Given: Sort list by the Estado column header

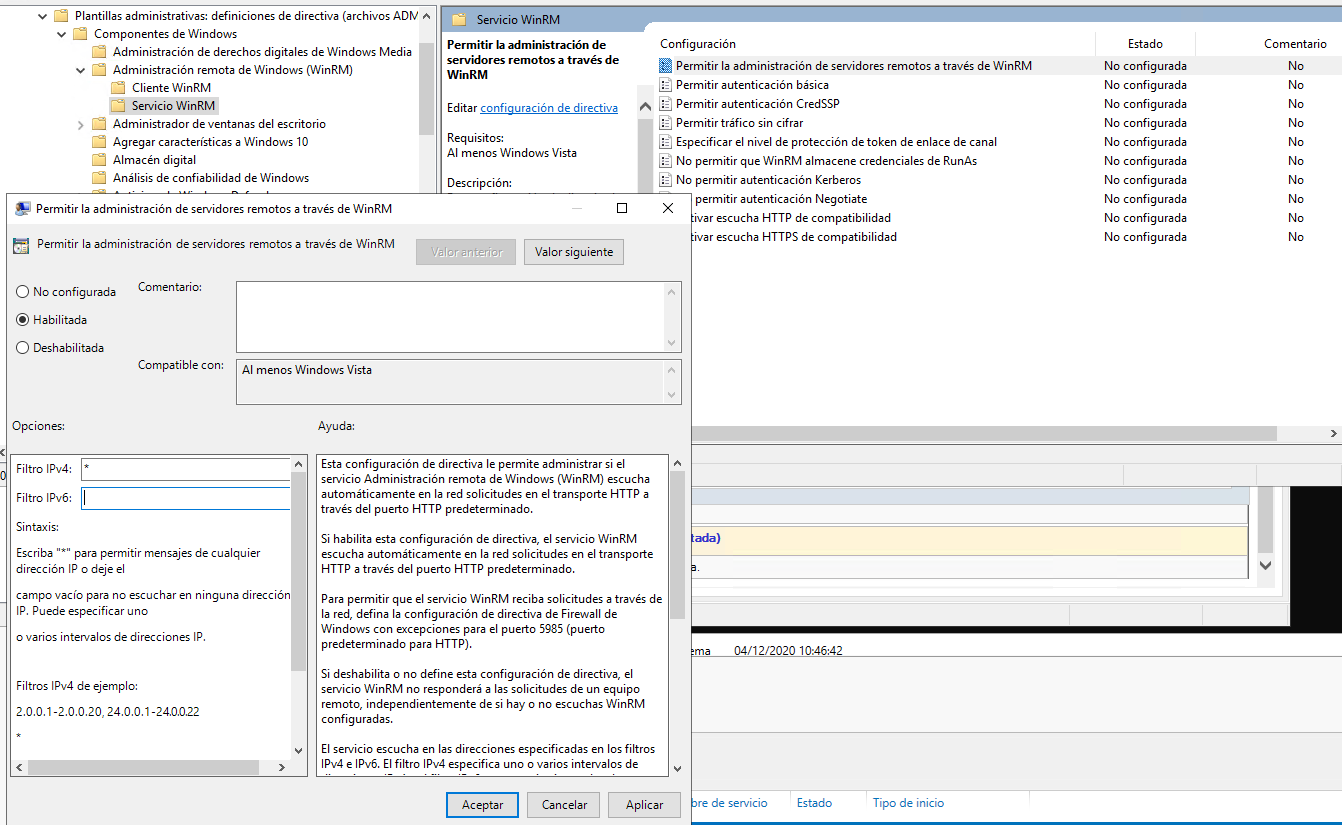Looking at the screenshot, I should tap(1145, 44).
